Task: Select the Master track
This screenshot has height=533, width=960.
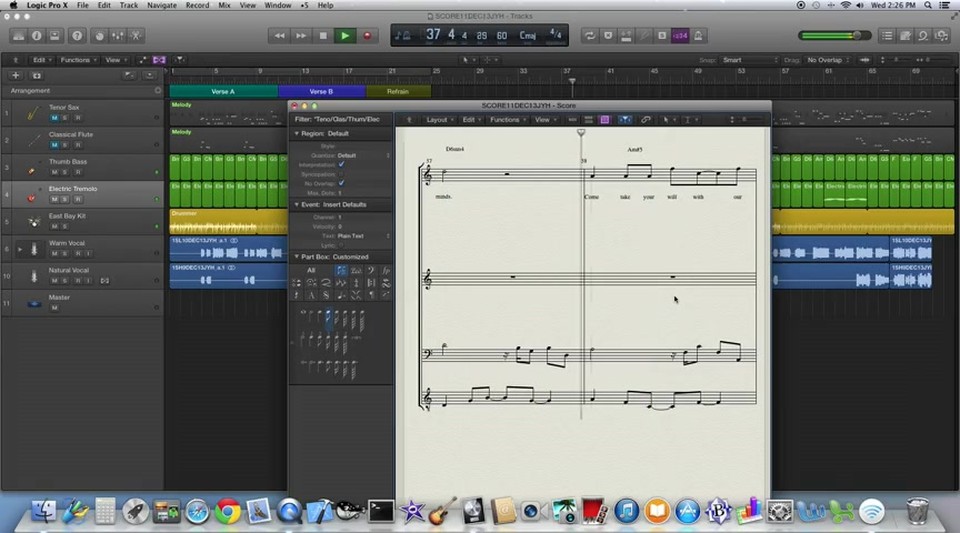Action: point(83,302)
